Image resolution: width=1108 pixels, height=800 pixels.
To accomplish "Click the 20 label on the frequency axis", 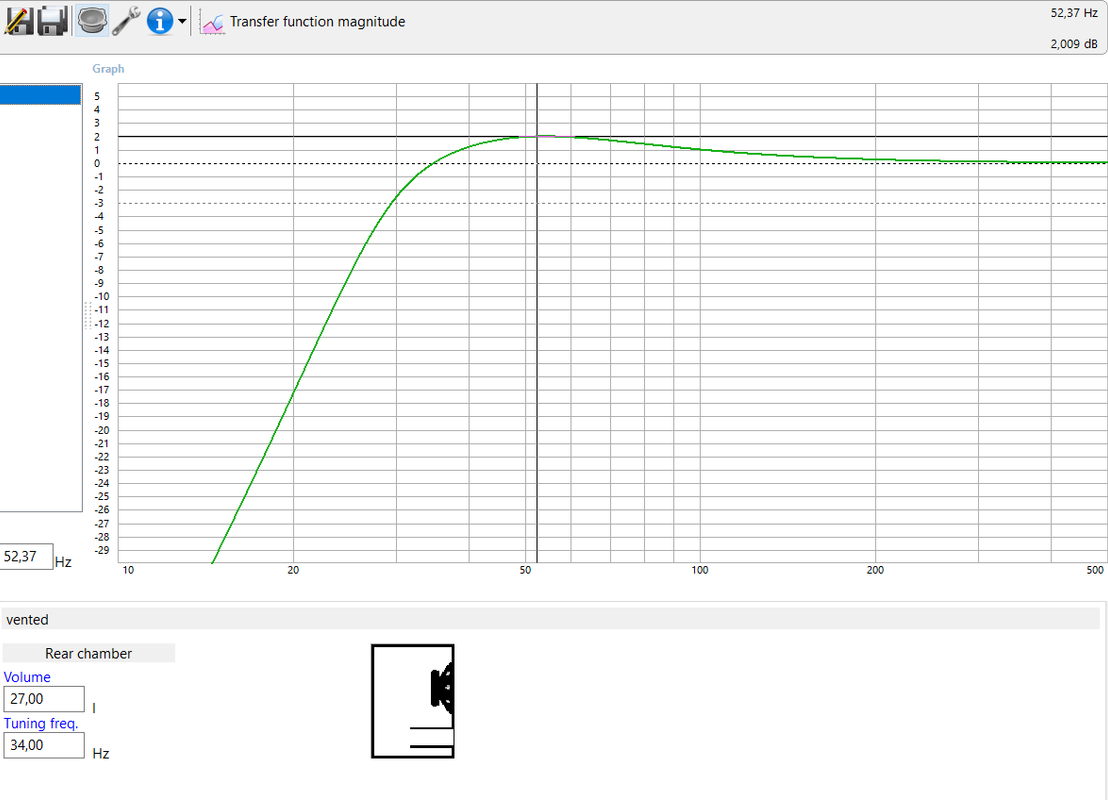I will coord(293,570).
